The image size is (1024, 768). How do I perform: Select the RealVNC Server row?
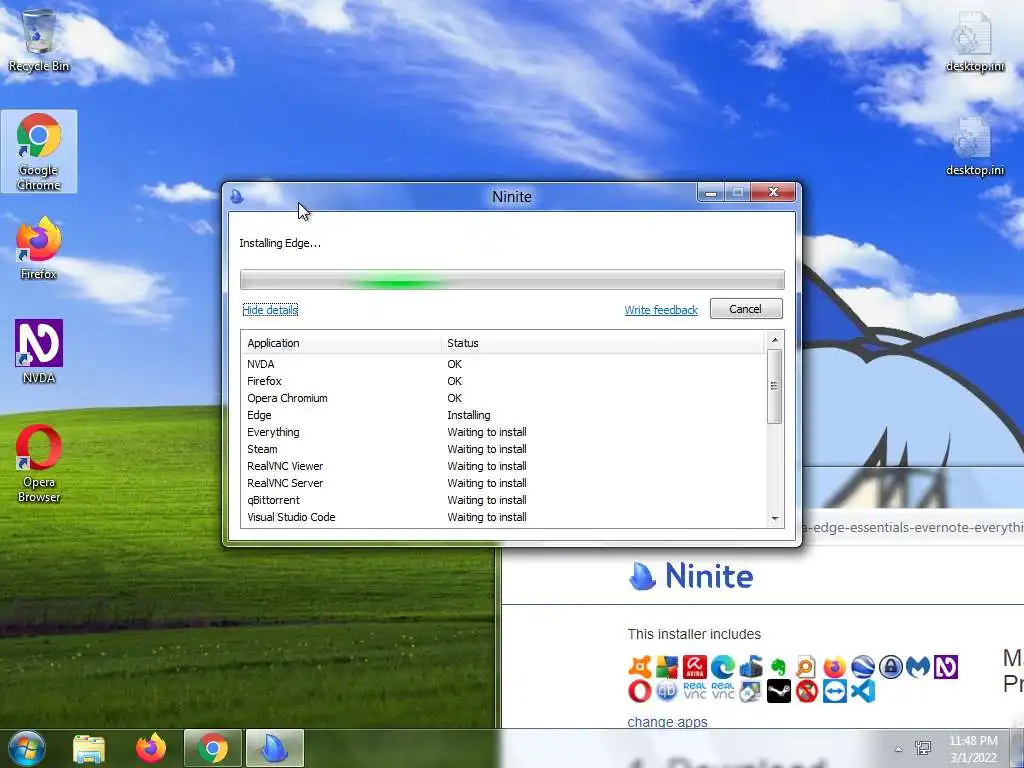click(503, 483)
